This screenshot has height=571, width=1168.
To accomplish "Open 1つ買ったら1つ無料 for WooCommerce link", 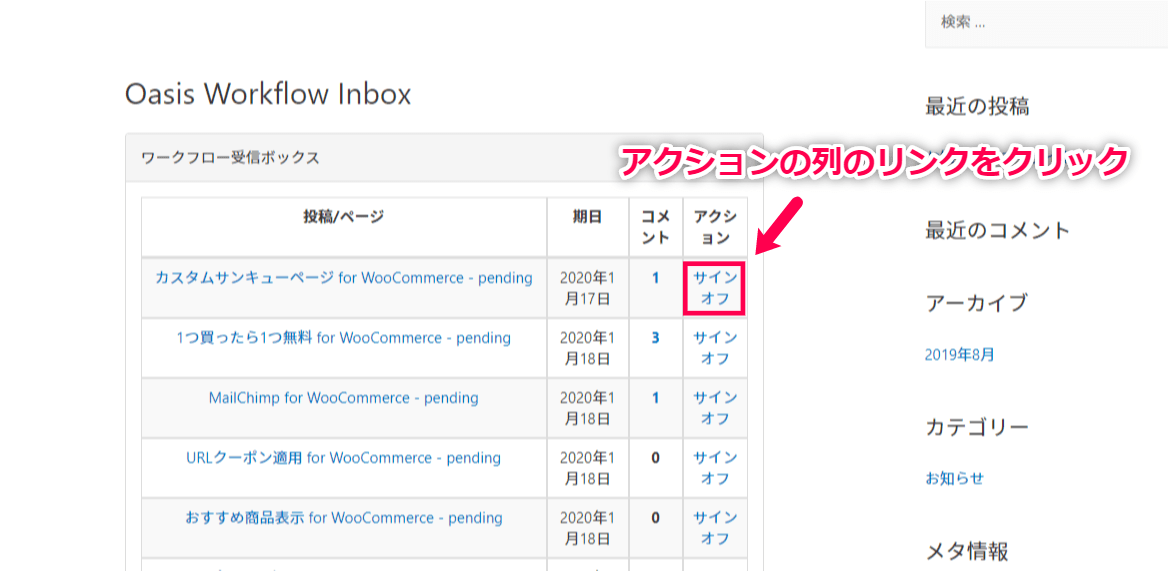I will point(343,338).
